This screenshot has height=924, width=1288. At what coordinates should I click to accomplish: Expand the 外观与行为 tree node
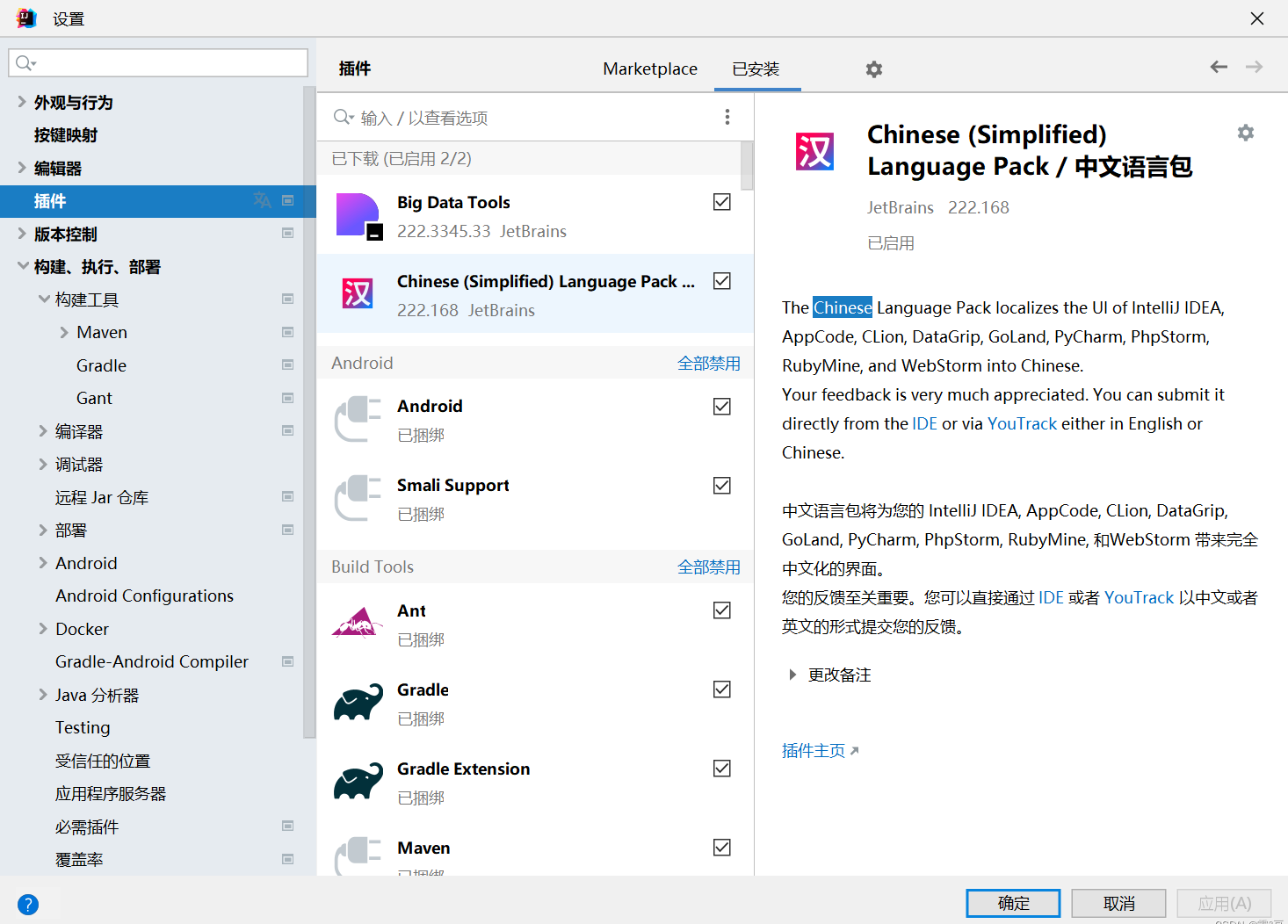click(22, 102)
